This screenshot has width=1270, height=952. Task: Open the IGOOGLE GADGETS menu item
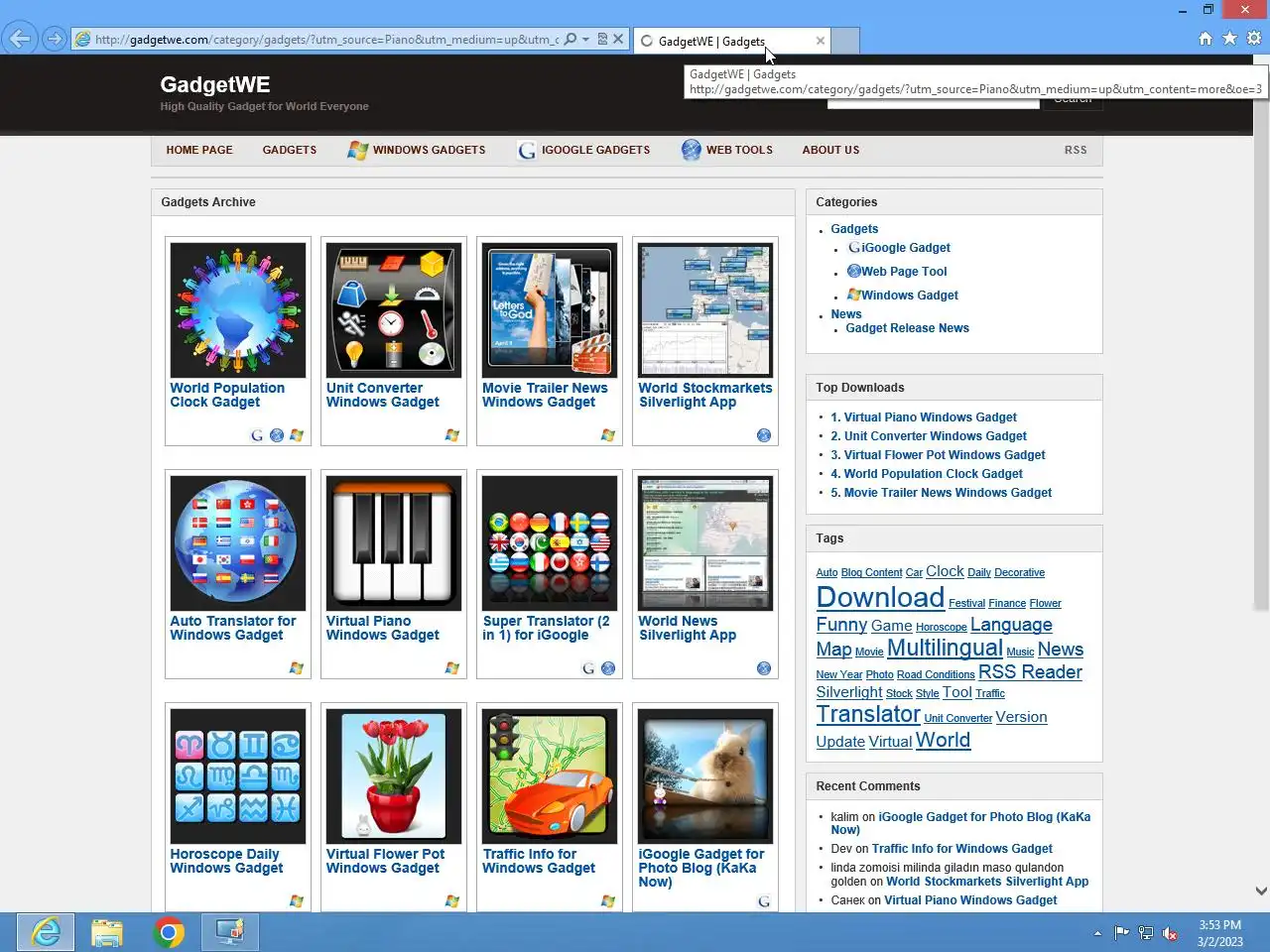[x=584, y=150]
